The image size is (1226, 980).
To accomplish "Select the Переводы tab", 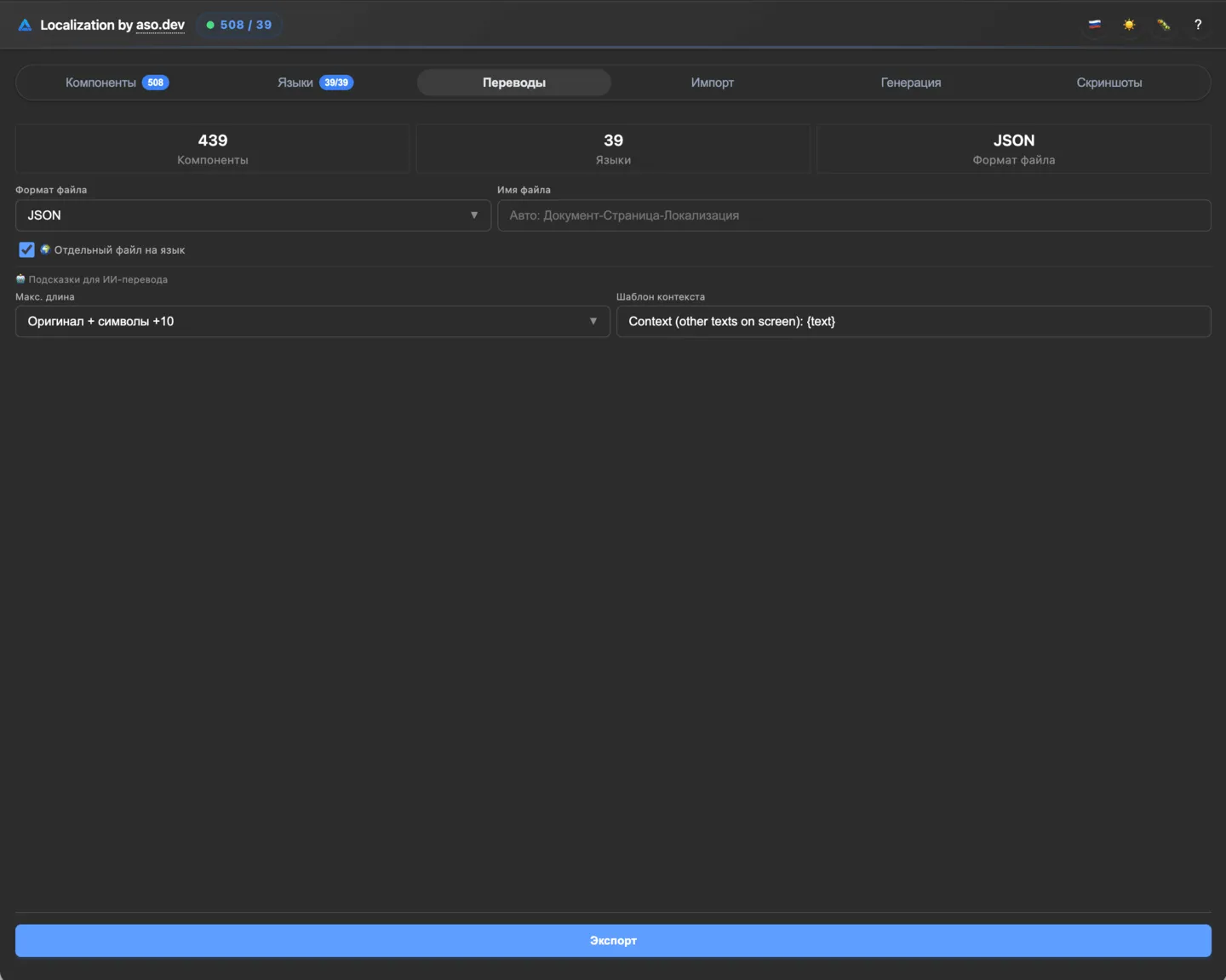I will click(513, 83).
